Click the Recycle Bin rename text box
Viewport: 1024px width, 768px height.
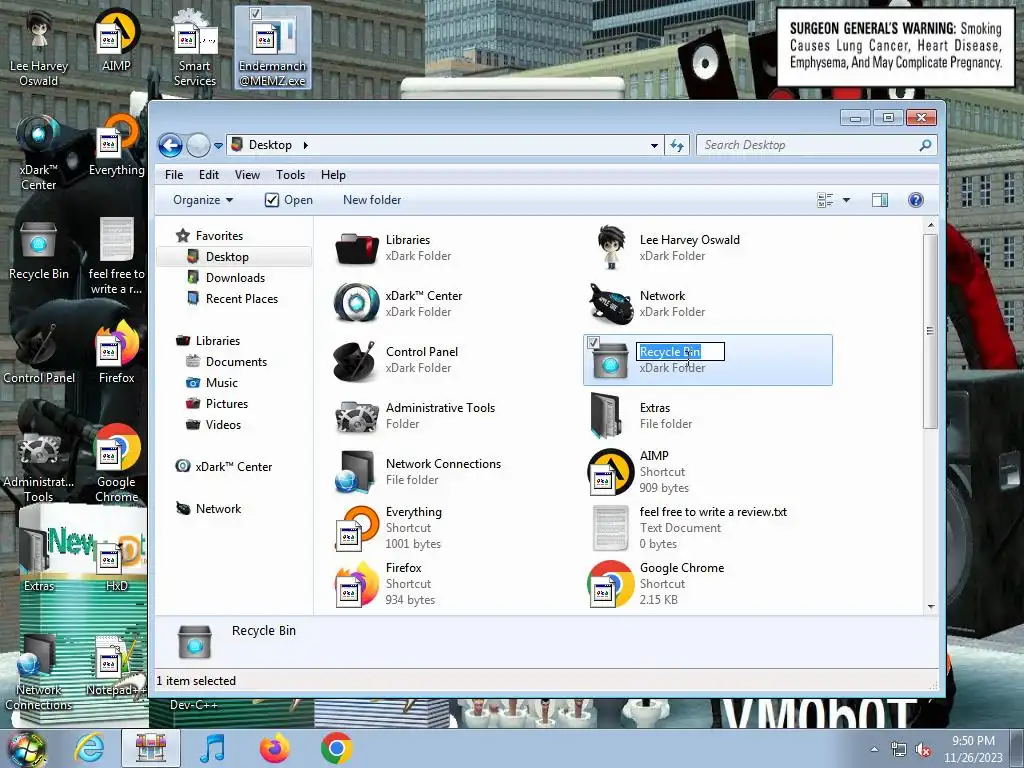point(680,352)
